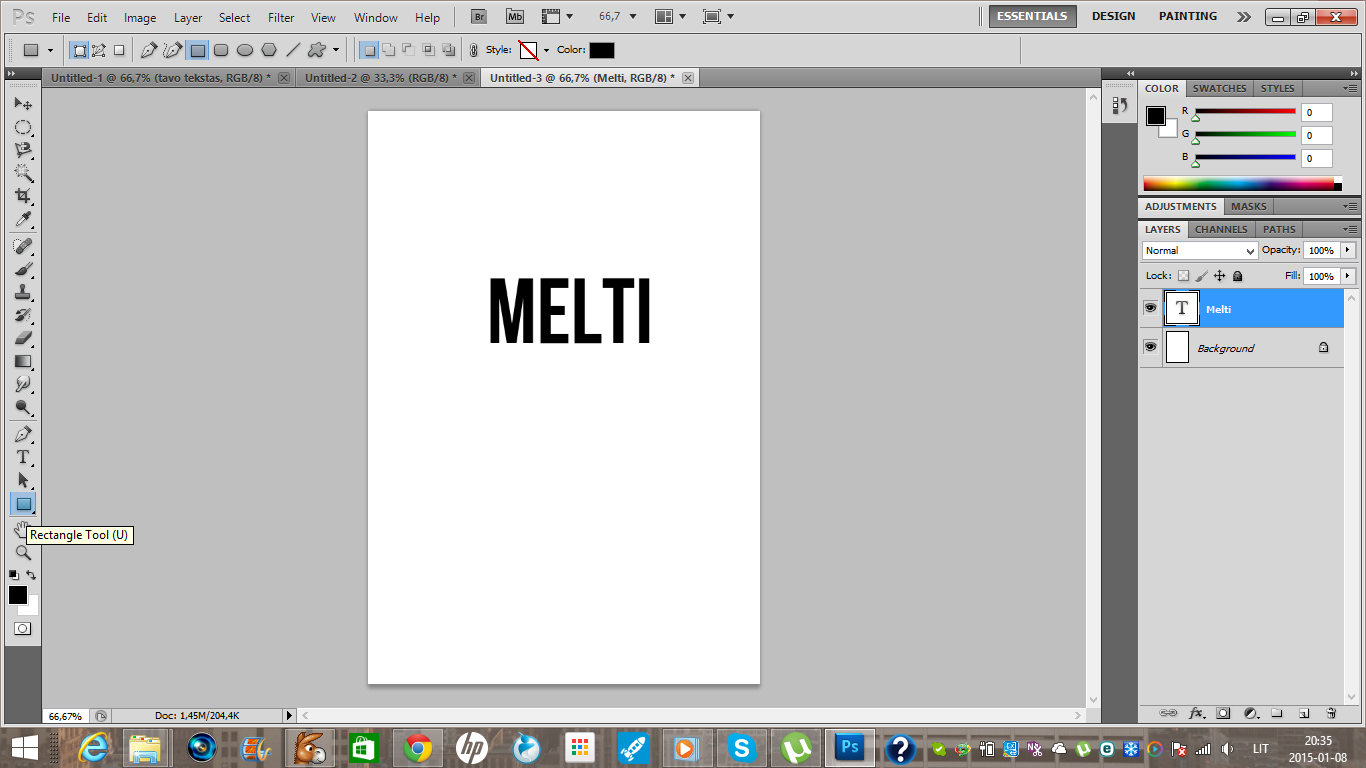
Task: Select the Healing Brush tool
Action: pyautogui.click(x=23, y=246)
